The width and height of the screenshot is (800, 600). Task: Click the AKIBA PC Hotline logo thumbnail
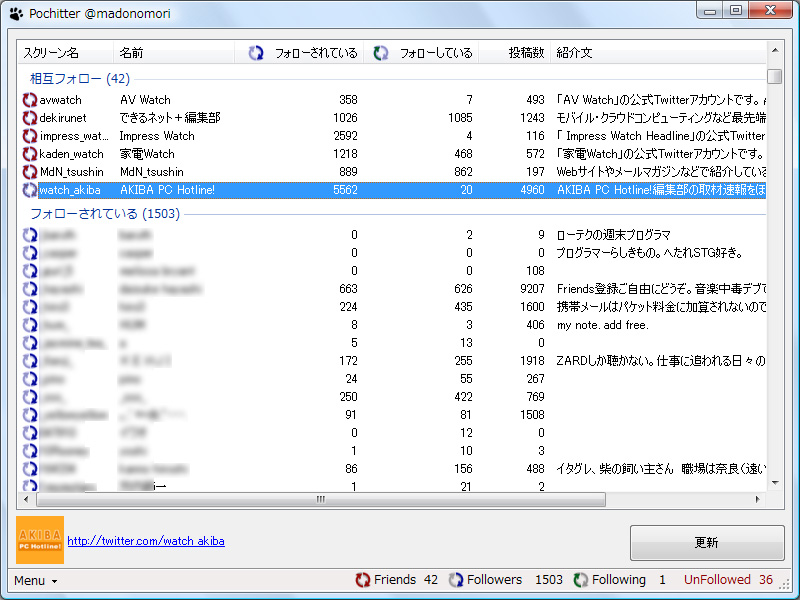[39, 541]
